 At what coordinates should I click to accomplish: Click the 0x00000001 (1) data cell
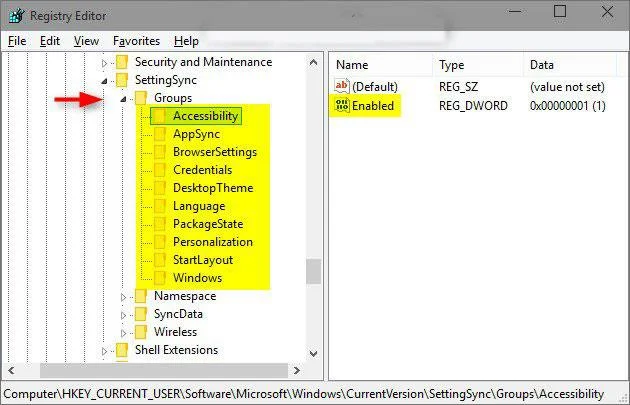(x=568, y=106)
